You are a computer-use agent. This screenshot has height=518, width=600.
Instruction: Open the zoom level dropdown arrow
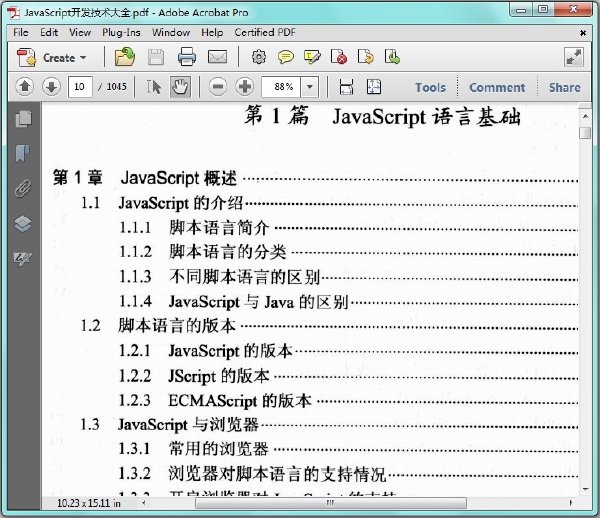pos(310,87)
